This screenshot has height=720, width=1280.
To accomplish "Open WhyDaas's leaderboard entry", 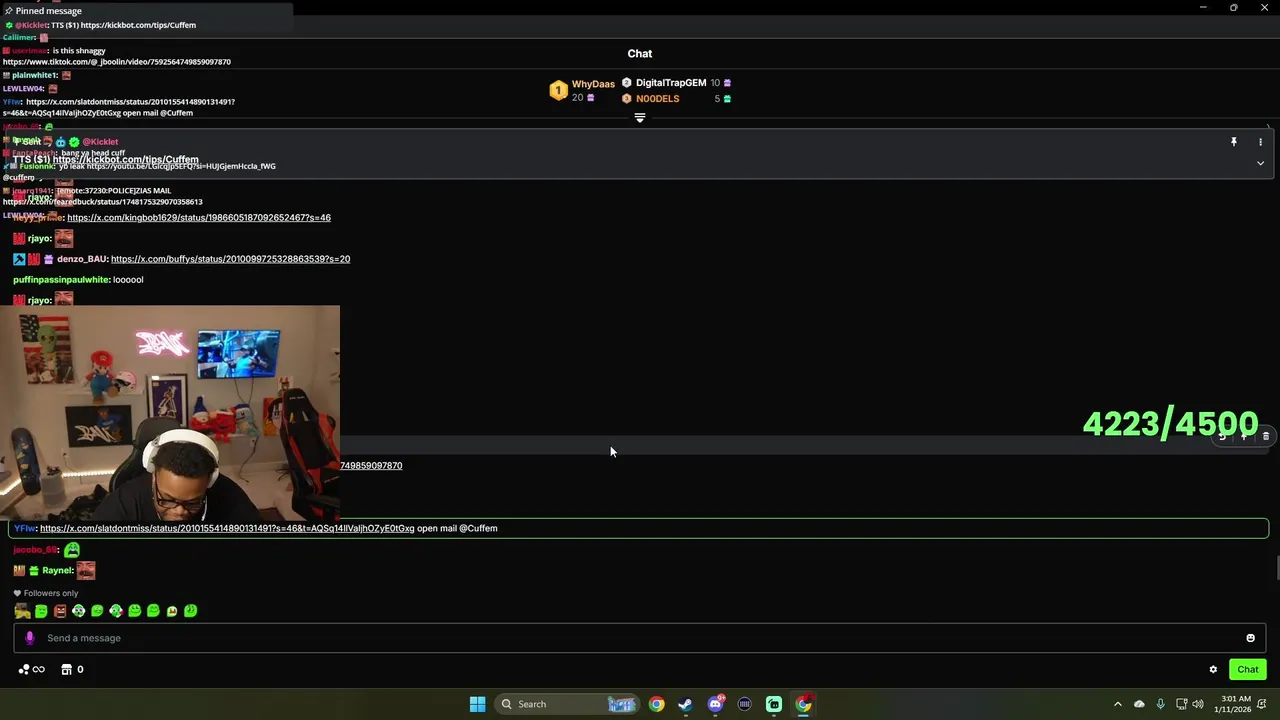I will click(x=580, y=91).
